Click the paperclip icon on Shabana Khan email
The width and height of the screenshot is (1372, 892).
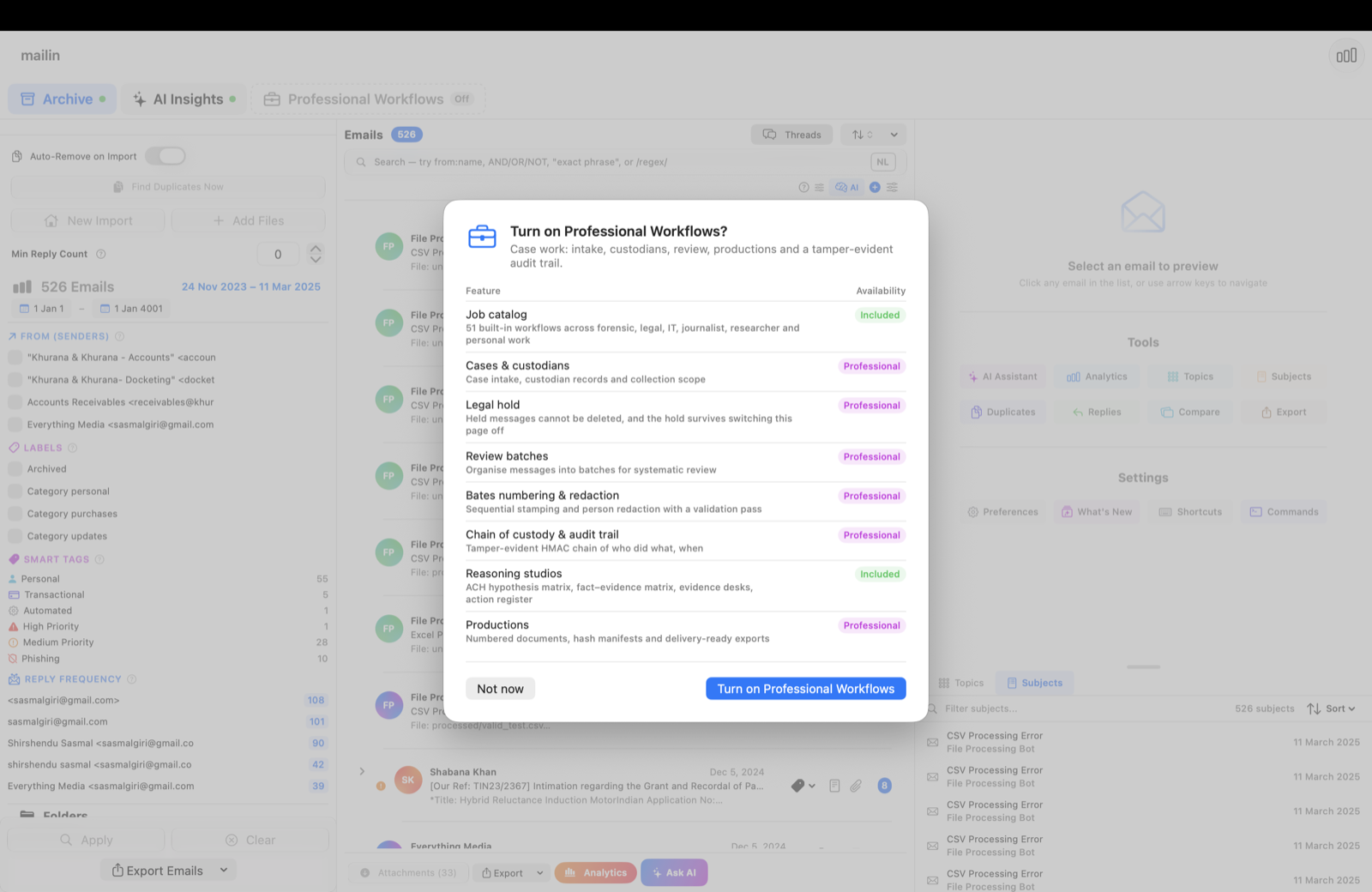point(856,786)
